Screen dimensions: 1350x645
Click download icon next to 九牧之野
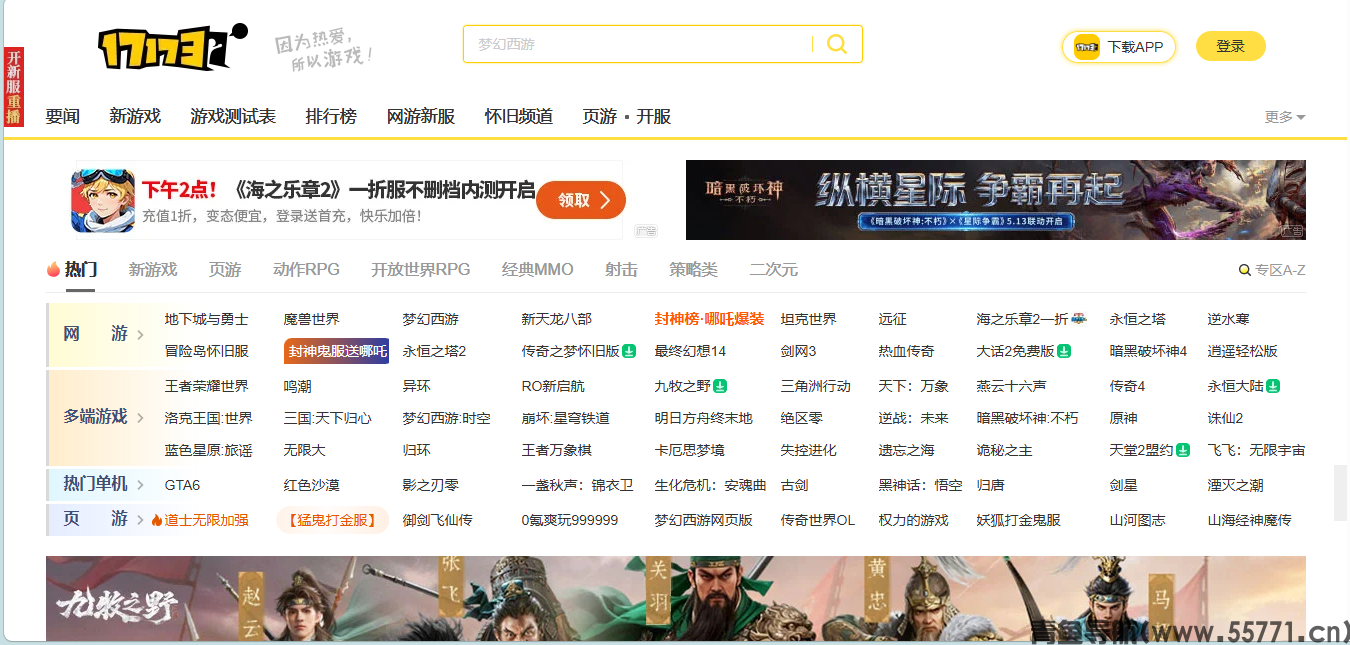(720, 386)
